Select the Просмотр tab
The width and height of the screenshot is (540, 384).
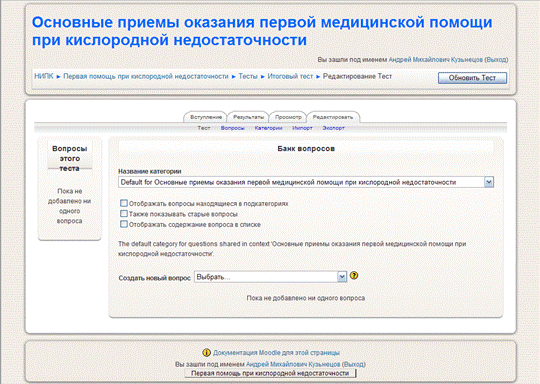pos(288,117)
